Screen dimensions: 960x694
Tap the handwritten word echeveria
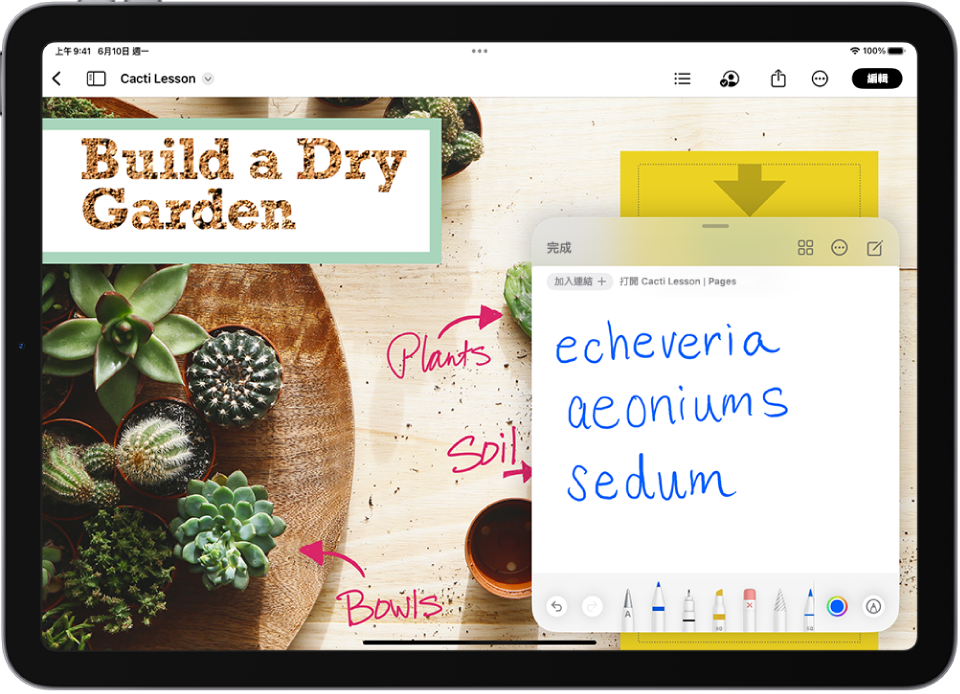667,342
